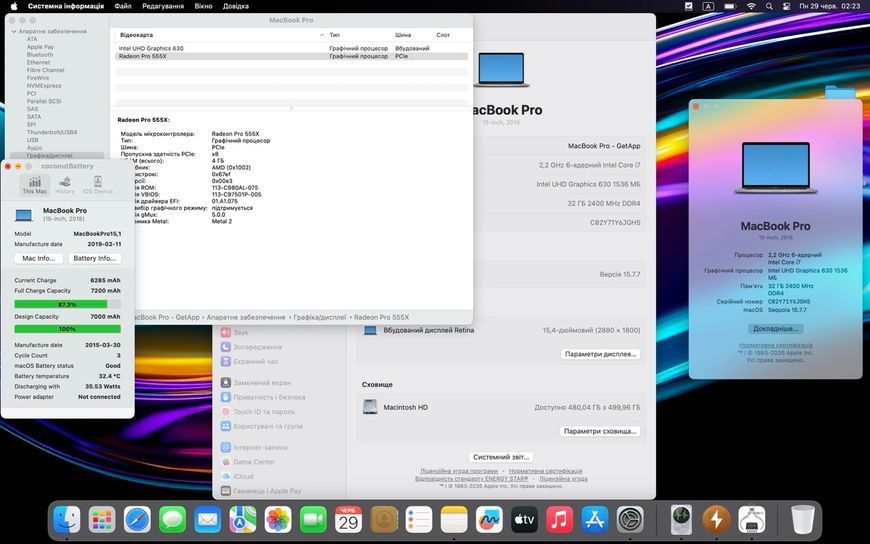Launch FaceTime from the Dock
The width and height of the screenshot is (870, 544).
313,520
